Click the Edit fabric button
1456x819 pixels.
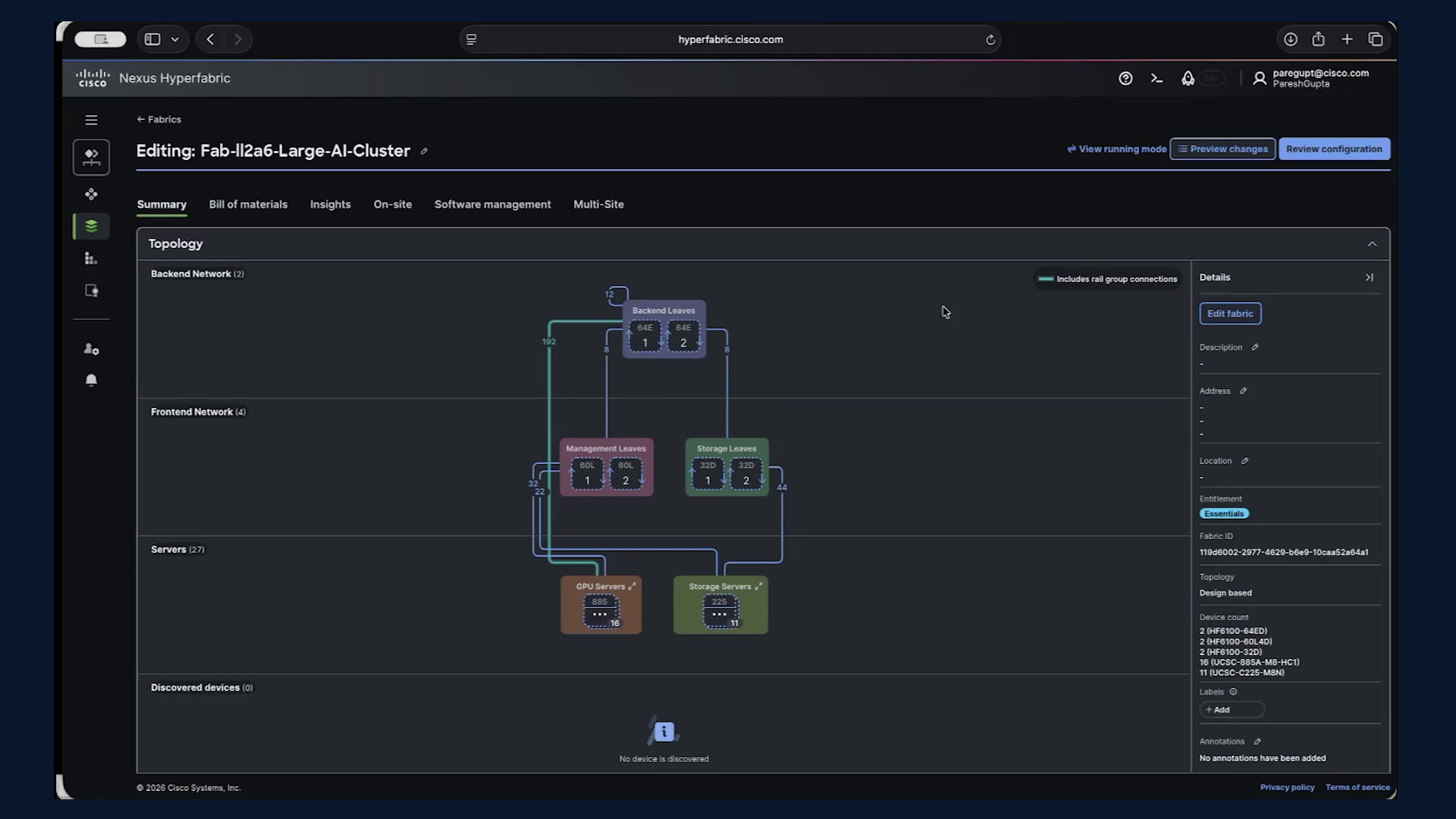tap(1230, 313)
